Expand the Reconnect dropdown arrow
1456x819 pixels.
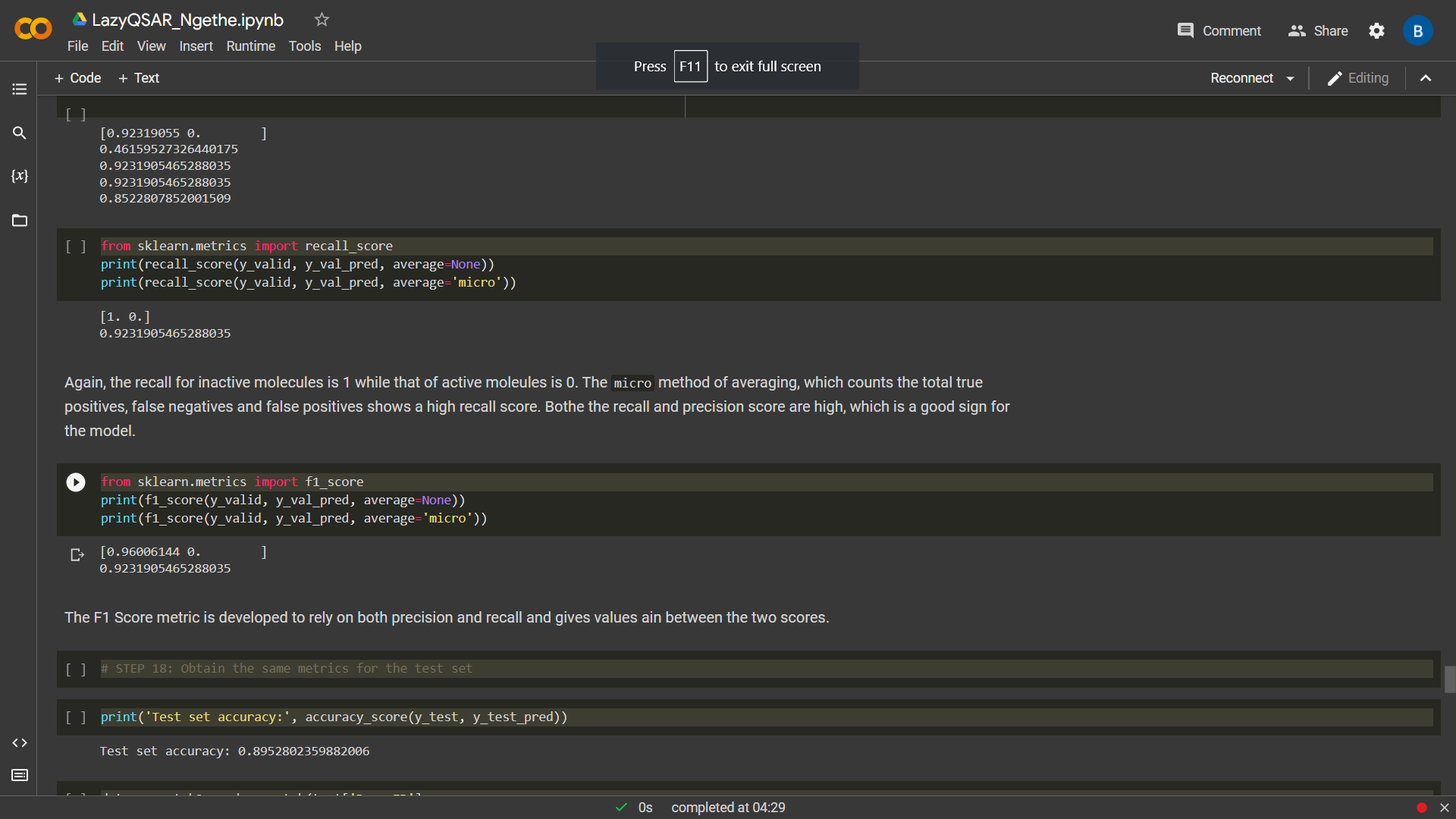click(x=1291, y=79)
